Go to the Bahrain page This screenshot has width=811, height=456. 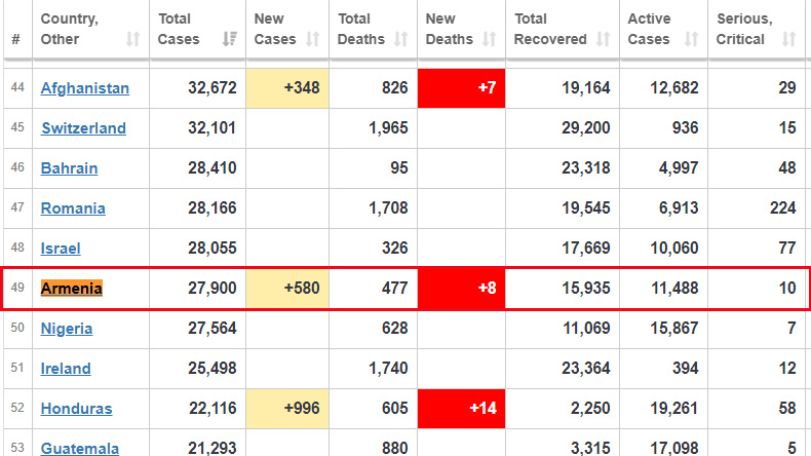click(x=69, y=169)
